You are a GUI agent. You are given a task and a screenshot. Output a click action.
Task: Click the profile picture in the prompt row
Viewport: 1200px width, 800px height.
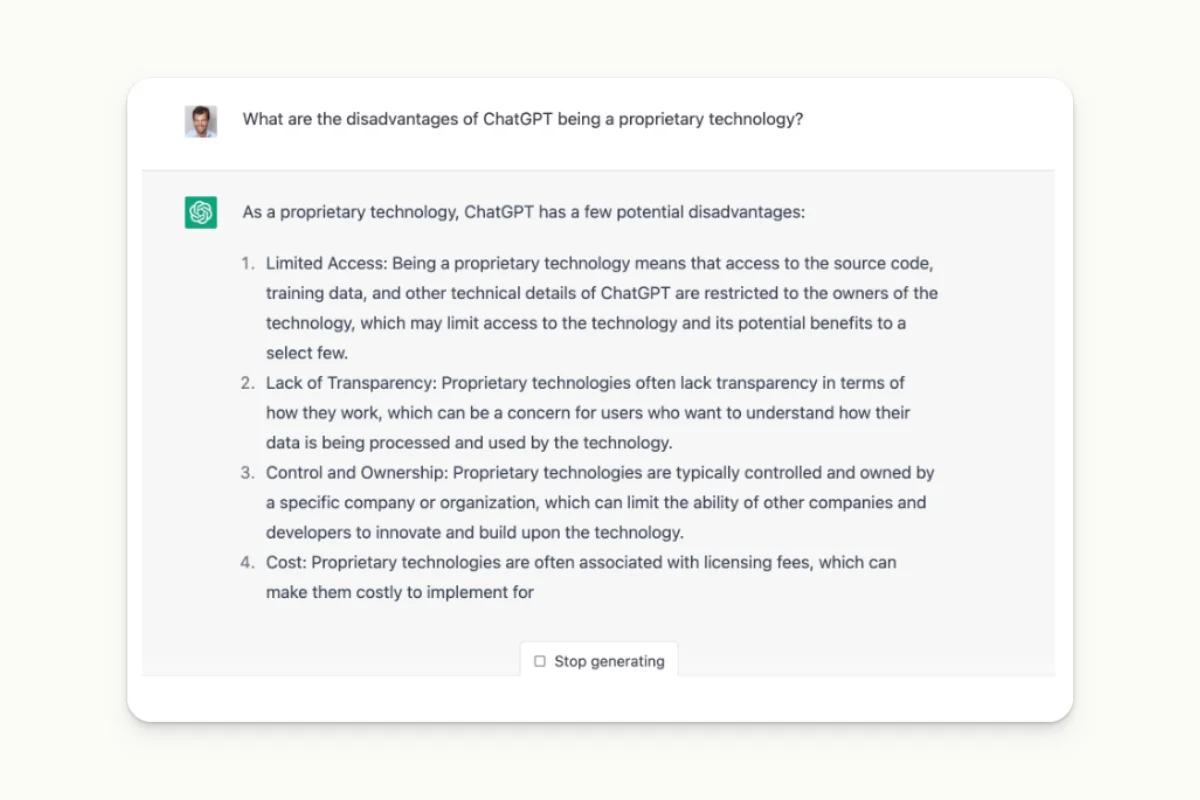[200, 119]
